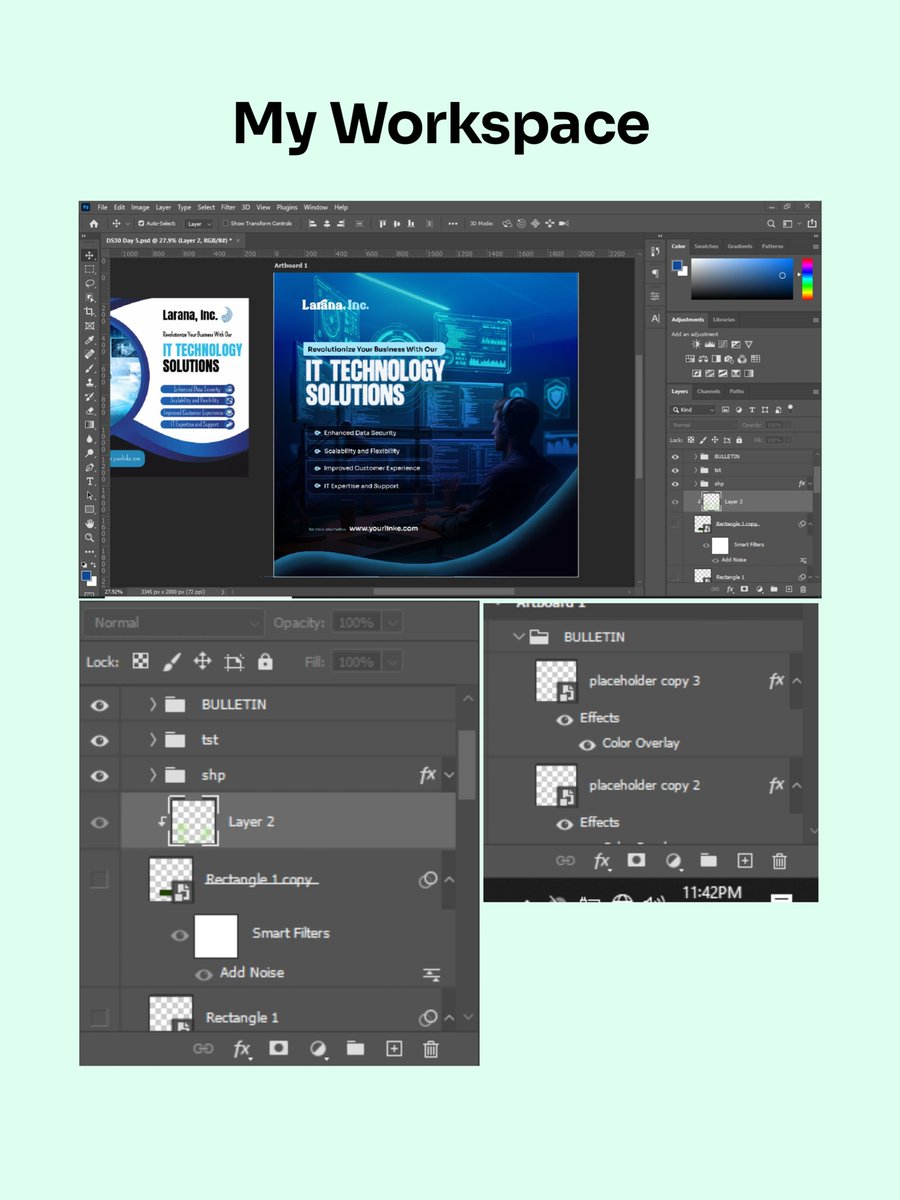Select the Brush tool in the toolbox

click(x=89, y=368)
